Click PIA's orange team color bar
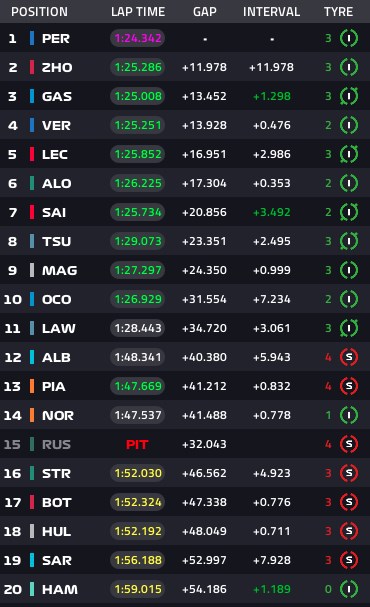The image size is (370, 607). tap(32, 386)
